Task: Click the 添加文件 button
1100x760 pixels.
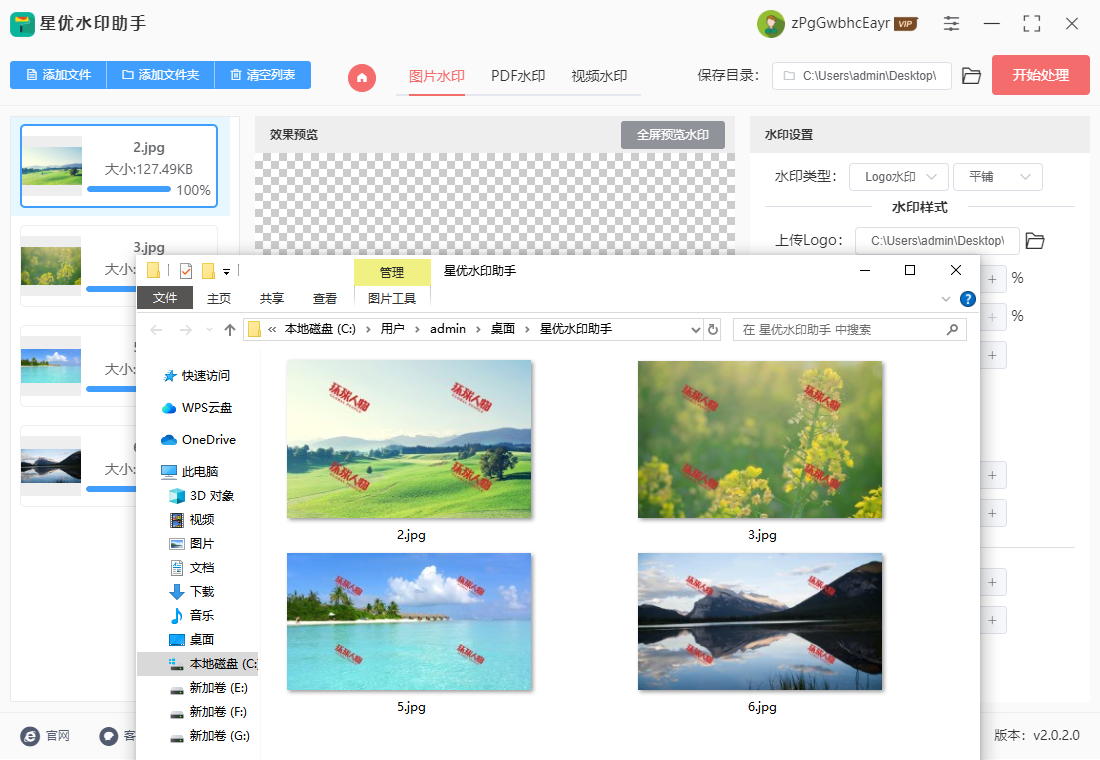Action: tap(58, 75)
